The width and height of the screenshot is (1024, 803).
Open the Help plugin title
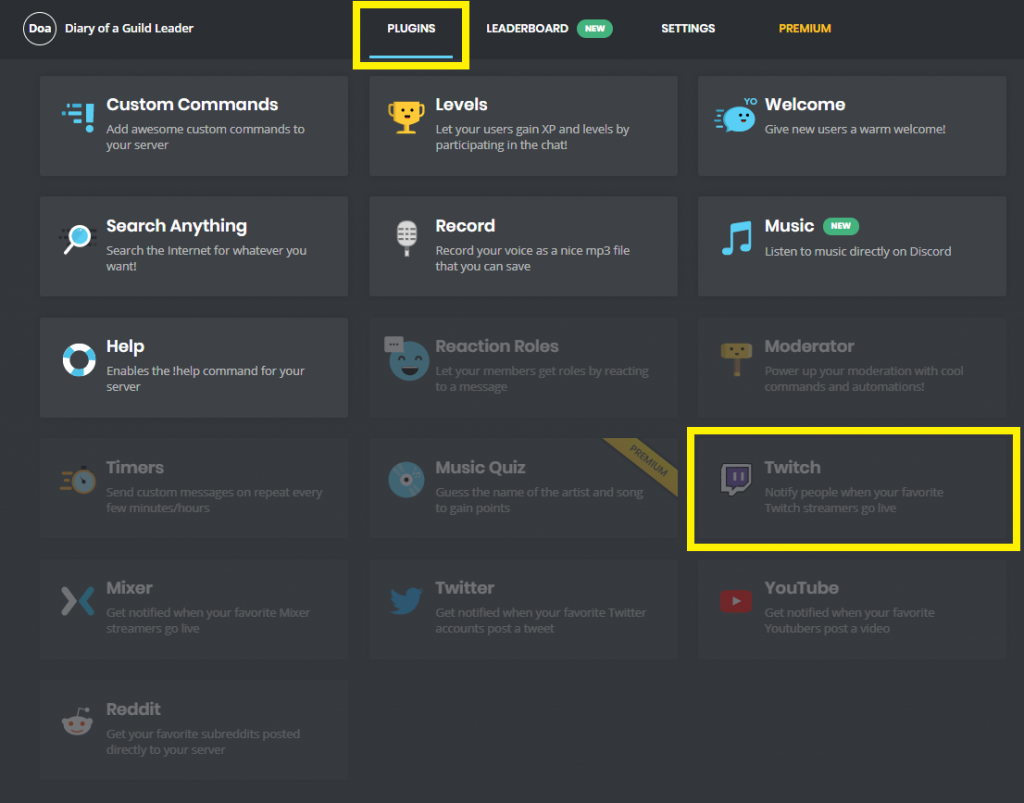(125, 347)
